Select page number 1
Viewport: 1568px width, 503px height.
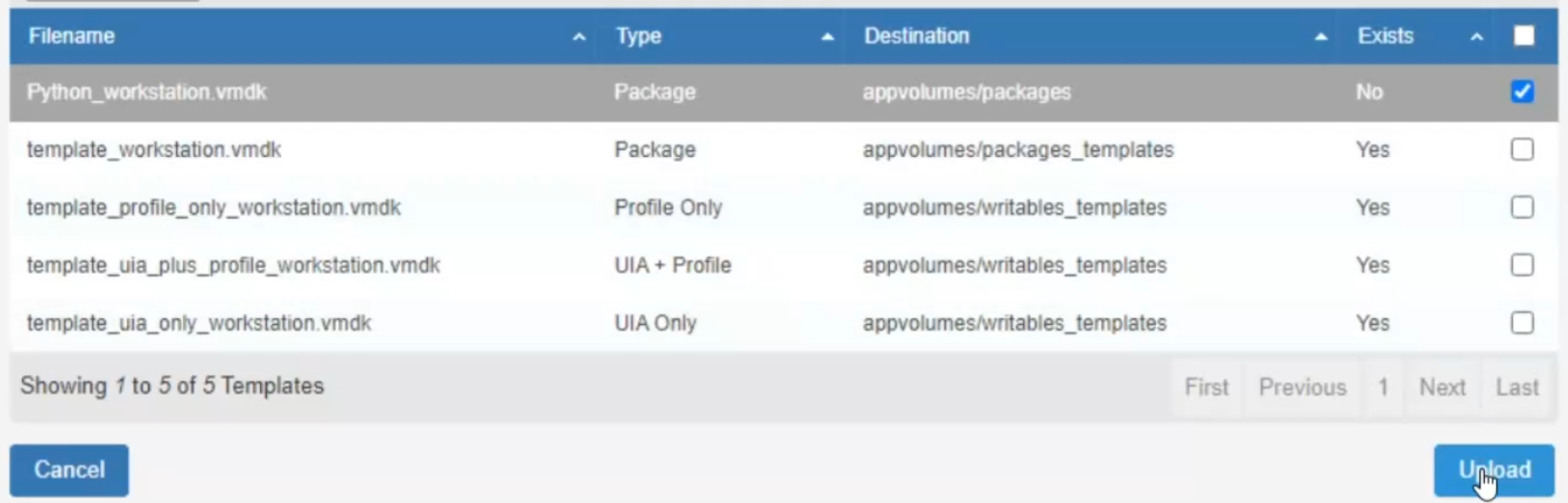coord(1383,387)
